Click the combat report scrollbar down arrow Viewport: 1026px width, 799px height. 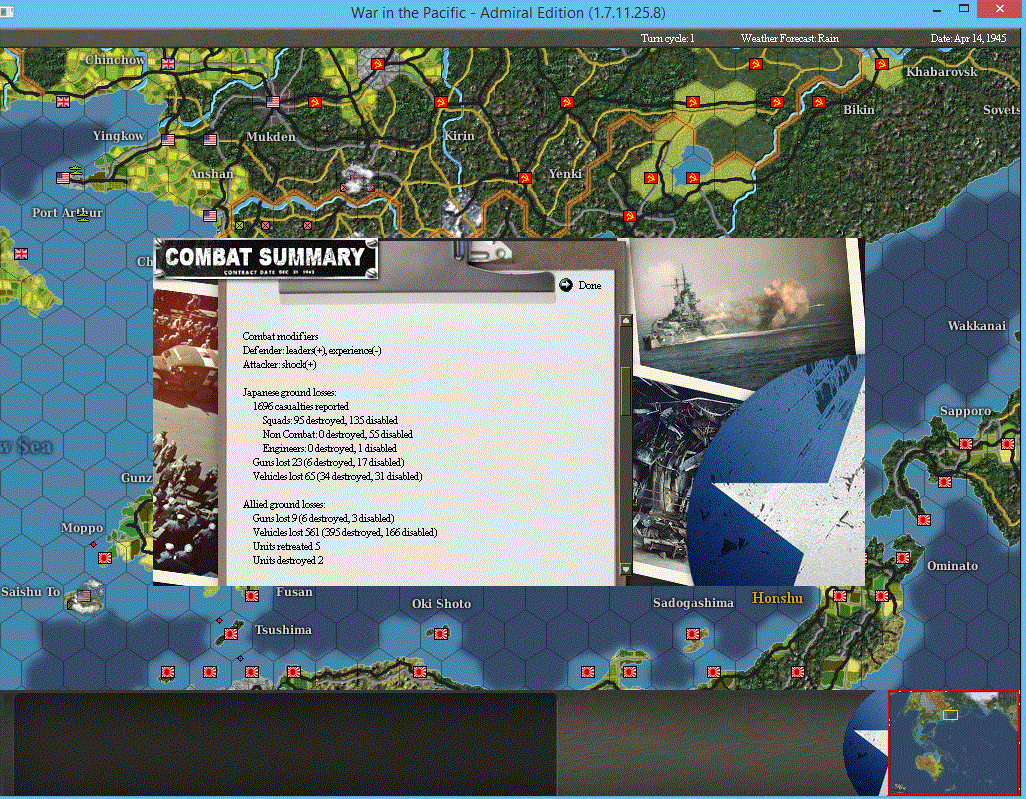tap(626, 569)
